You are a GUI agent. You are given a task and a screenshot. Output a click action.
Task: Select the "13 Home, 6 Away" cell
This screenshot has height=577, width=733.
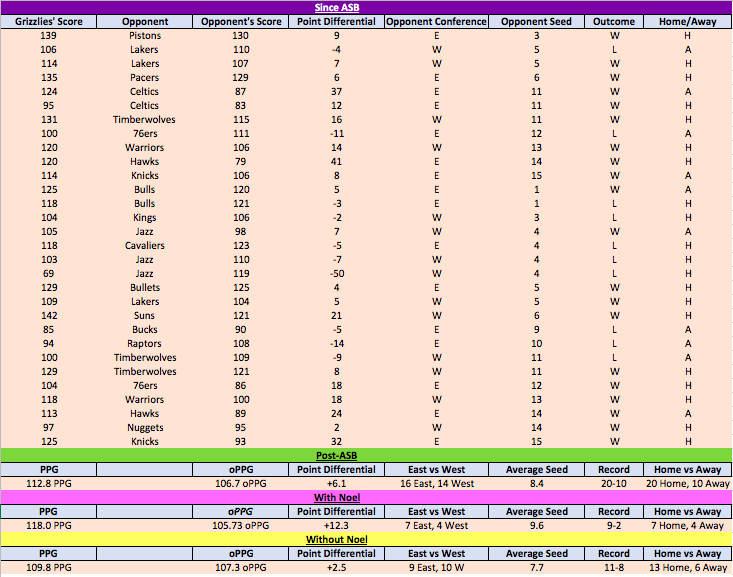tap(688, 568)
